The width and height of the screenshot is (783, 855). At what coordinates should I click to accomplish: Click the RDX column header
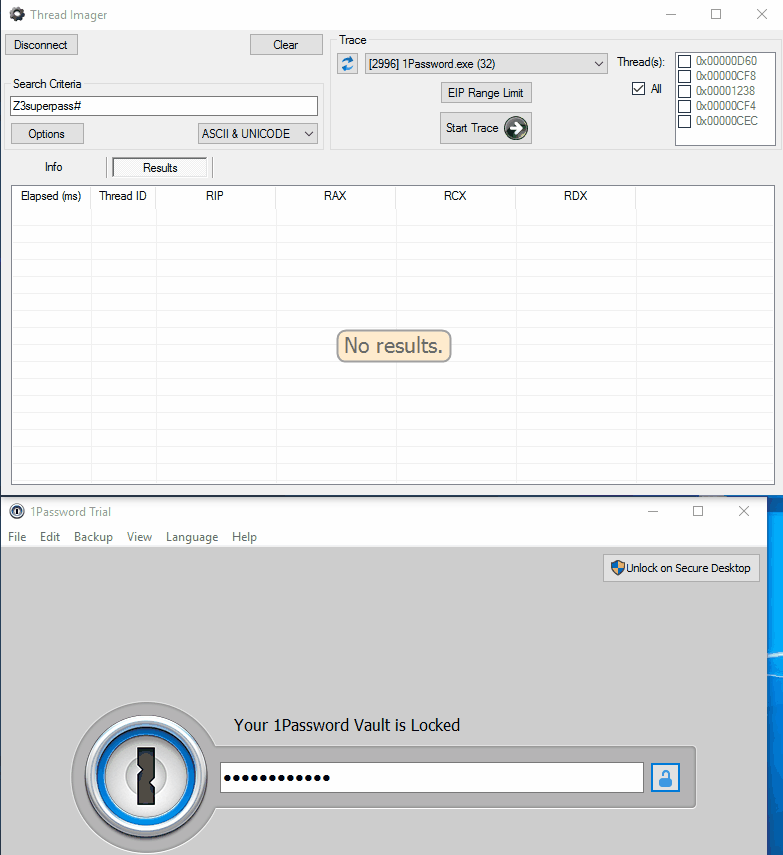(x=576, y=196)
